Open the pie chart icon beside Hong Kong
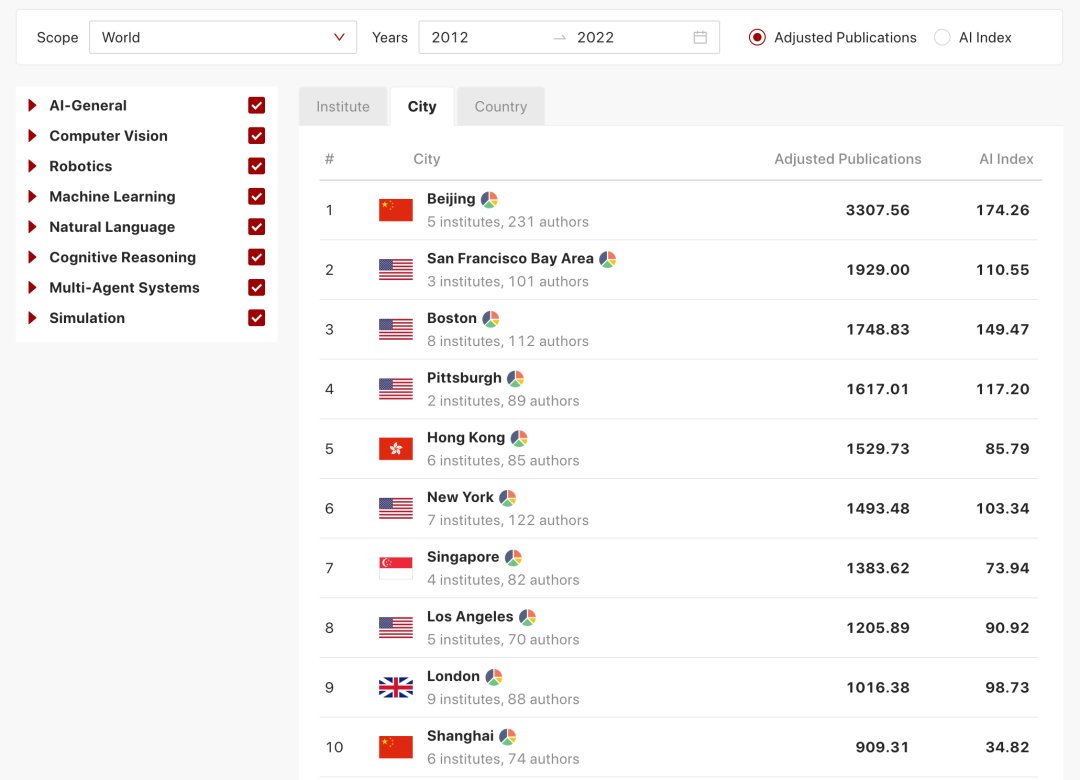This screenshot has width=1080, height=780. coord(519,438)
